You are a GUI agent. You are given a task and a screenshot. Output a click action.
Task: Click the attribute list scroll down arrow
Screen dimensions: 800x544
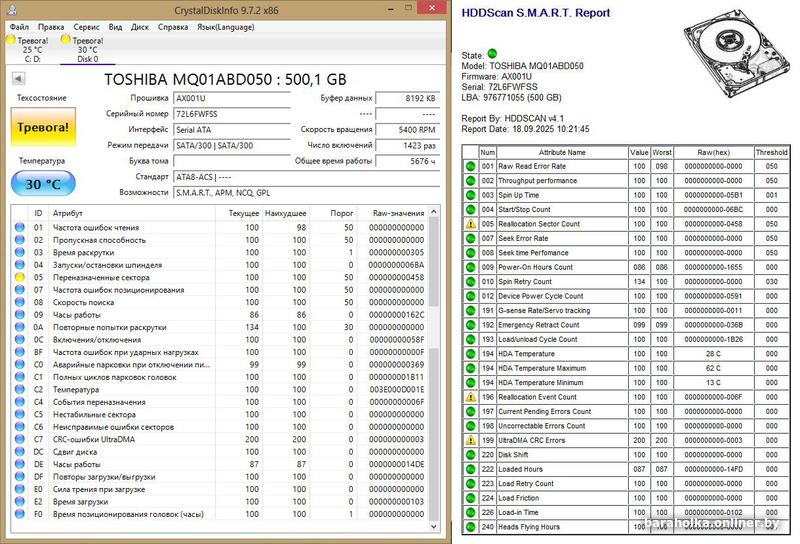(434, 526)
